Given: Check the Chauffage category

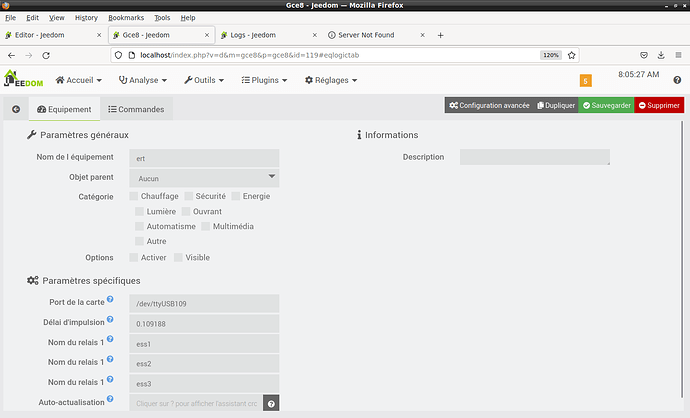Looking at the screenshot, I should coord(134,196).
